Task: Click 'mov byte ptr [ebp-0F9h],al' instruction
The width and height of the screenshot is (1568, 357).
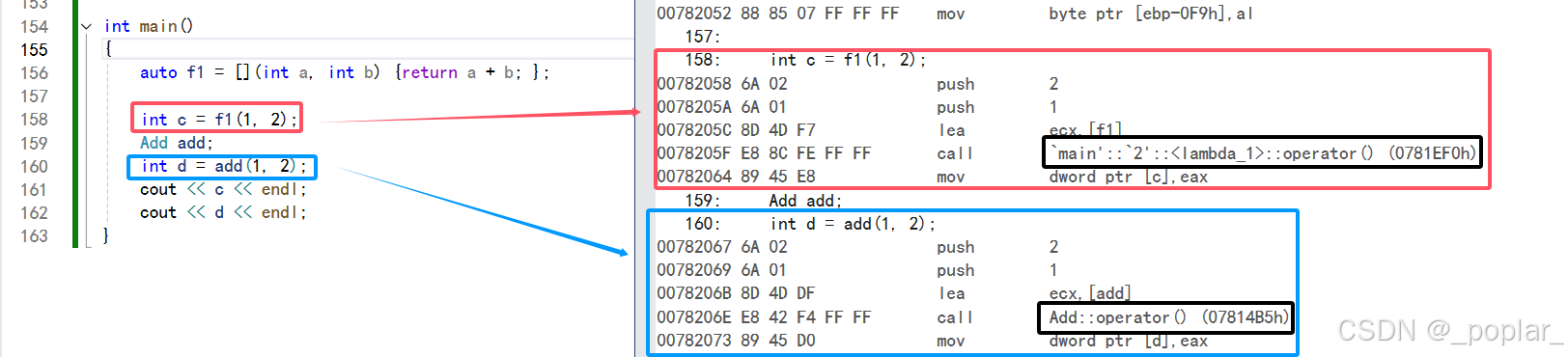Action: [x=1095, y=14]
